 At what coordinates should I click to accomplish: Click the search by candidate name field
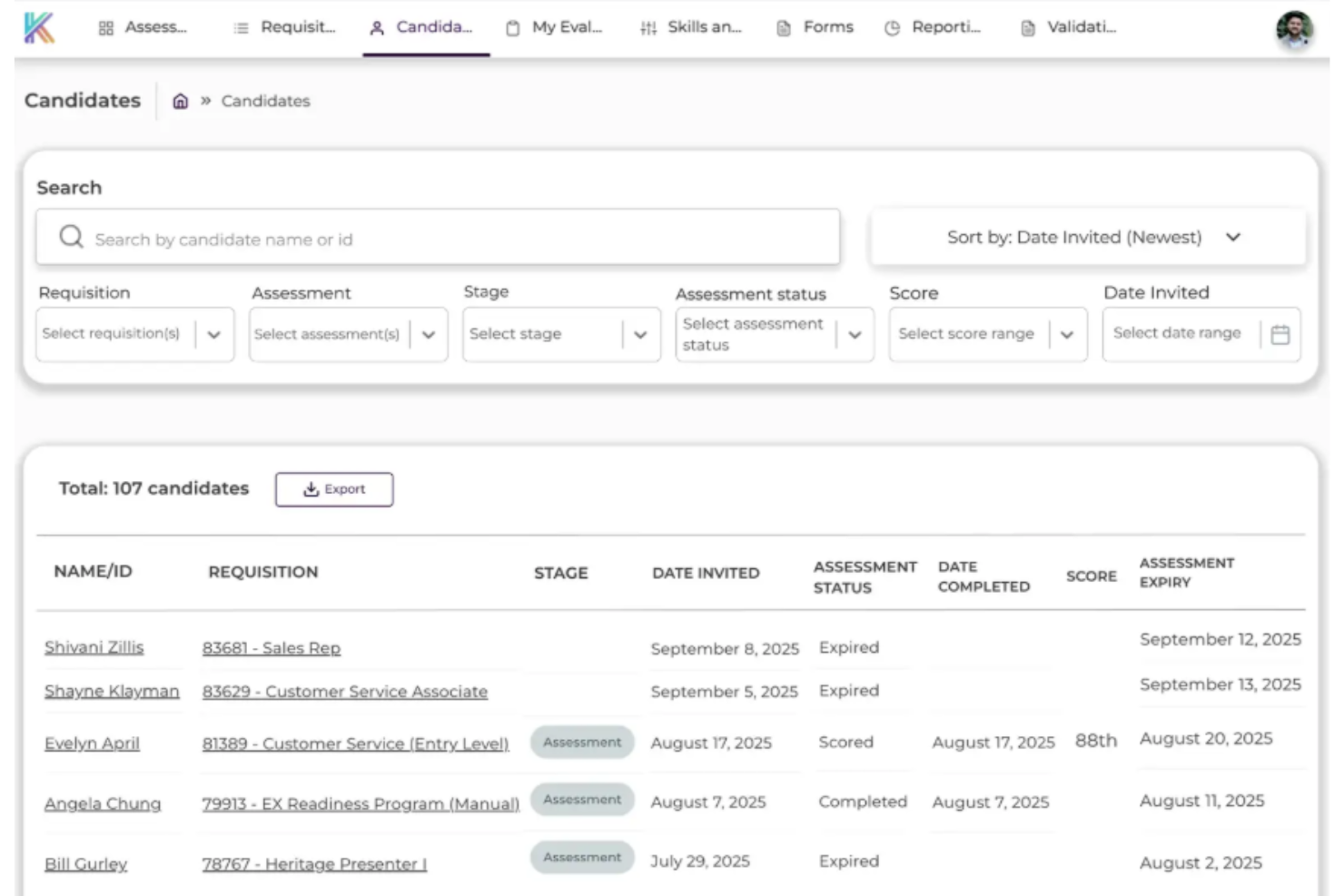363,238
